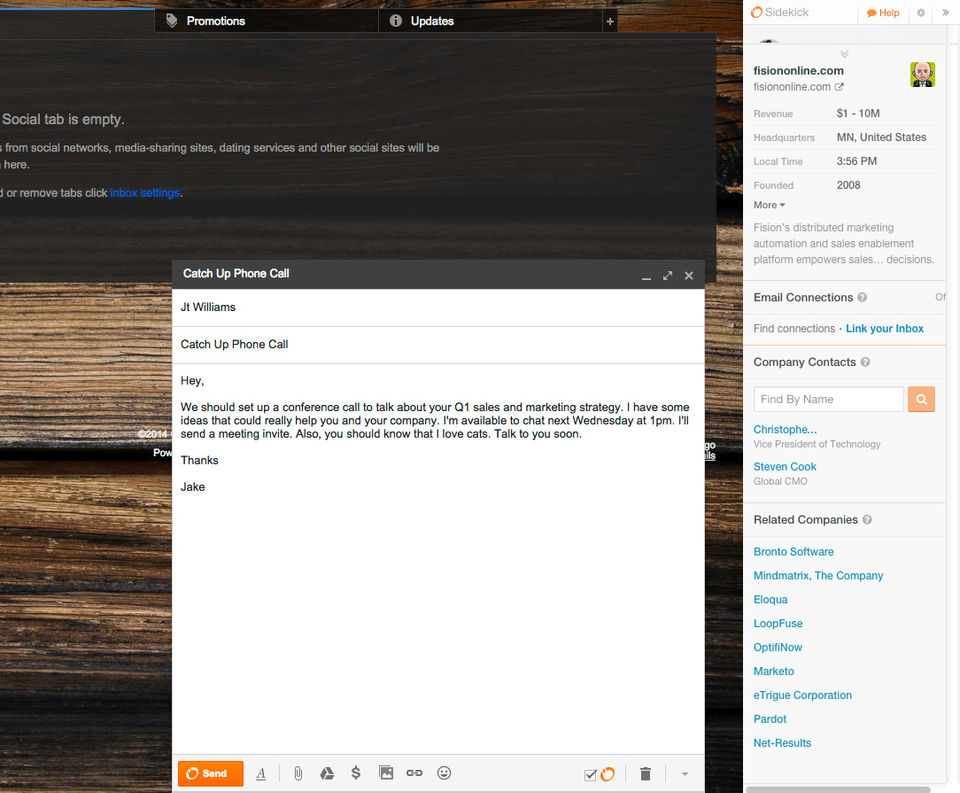Image resolution: width=960 pixels, height=793 pixels.
Task: Click the orange Sidekick logo in compose toolbar
Action: (x=607, y=774)
